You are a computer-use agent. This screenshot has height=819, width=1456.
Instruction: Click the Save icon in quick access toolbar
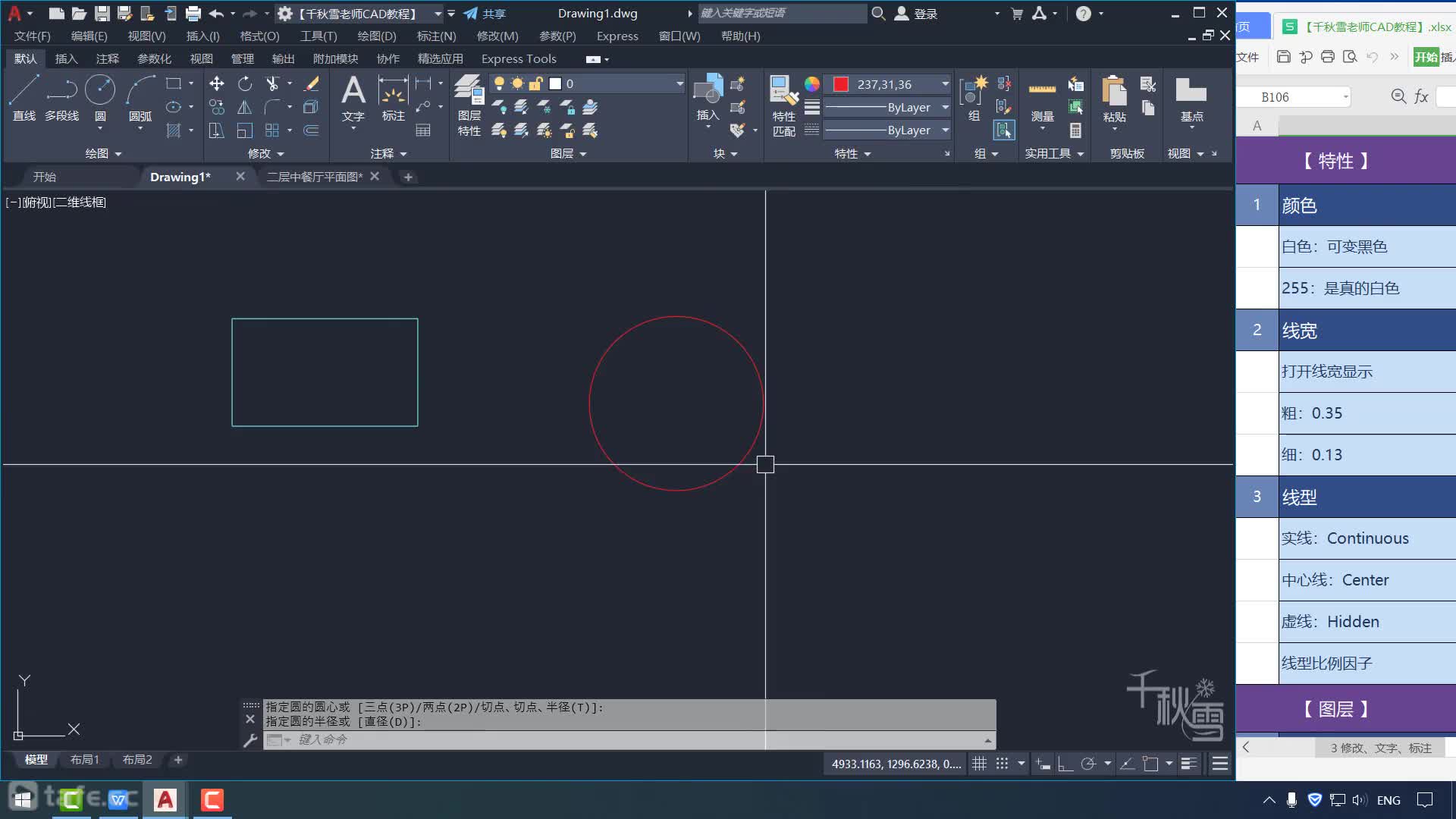(x=102, y=14)
